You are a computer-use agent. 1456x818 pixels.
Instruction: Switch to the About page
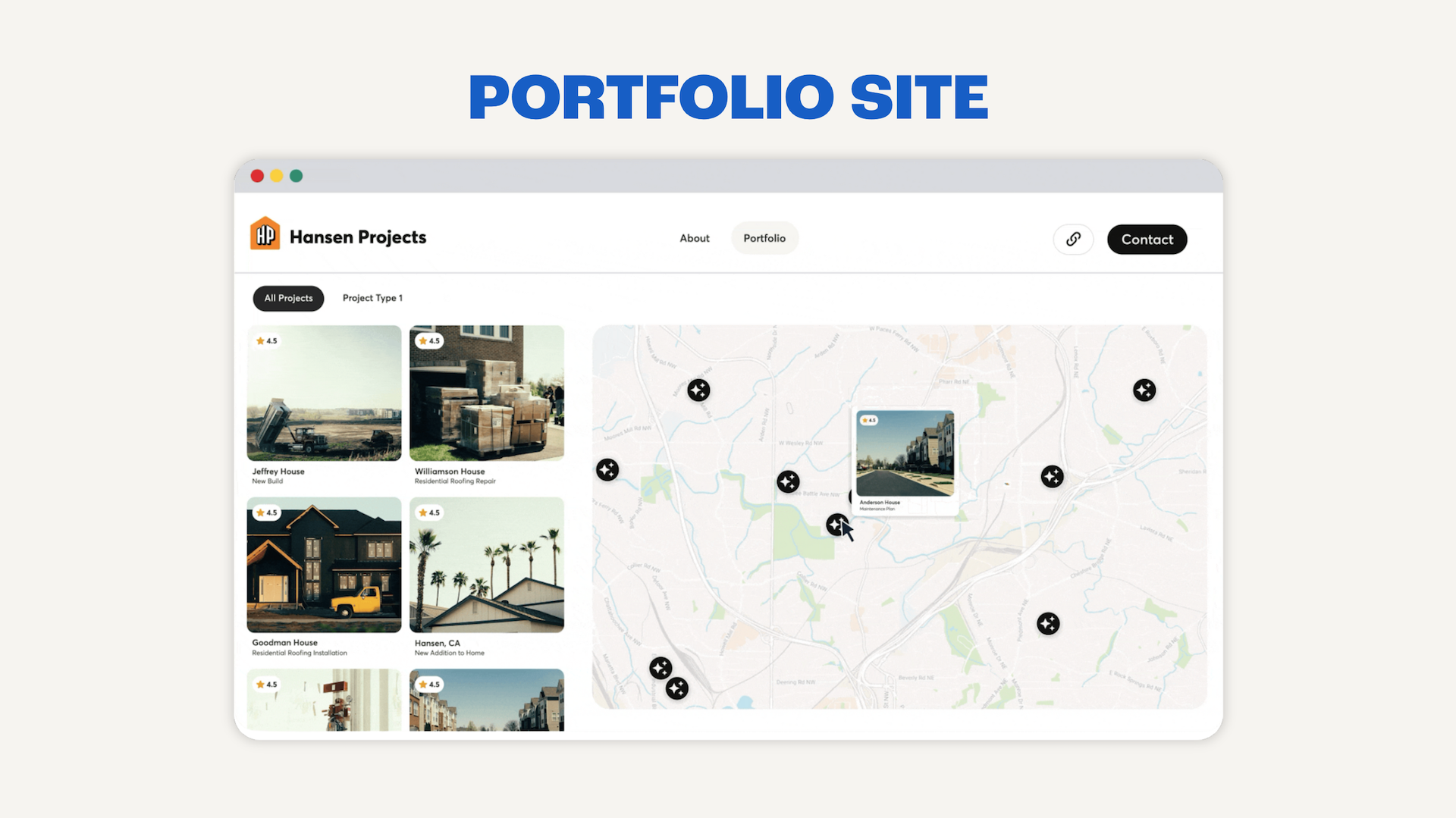click(x=694, y=237)
